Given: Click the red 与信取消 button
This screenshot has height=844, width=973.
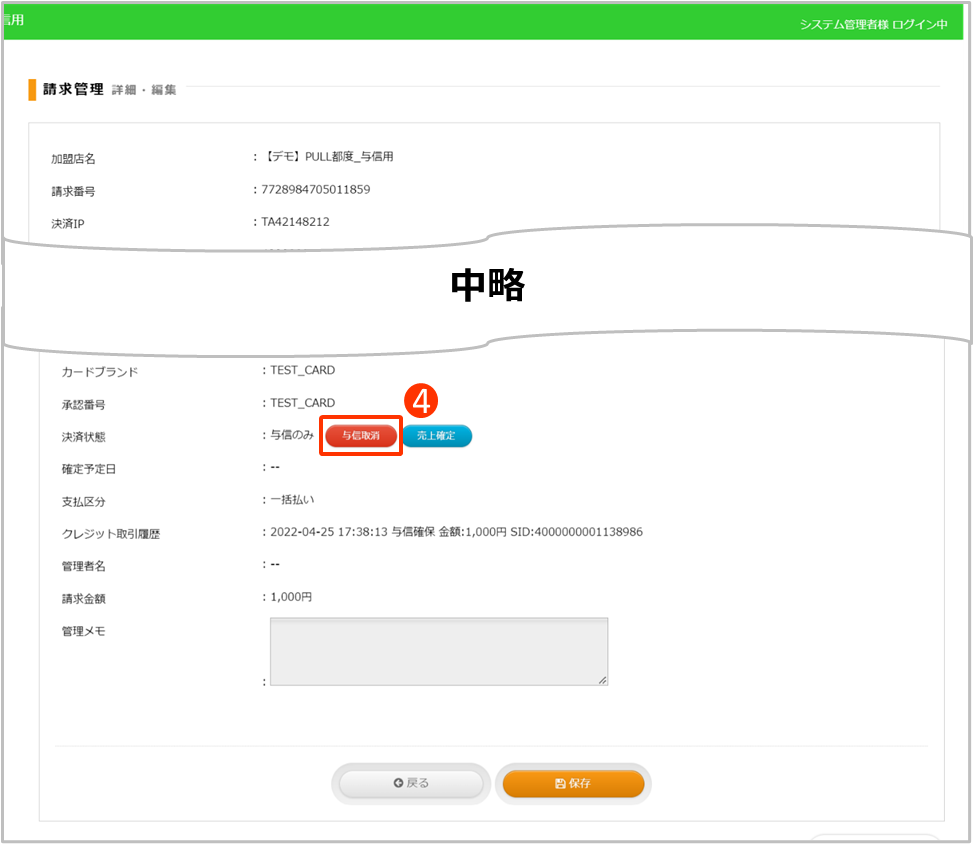Looking at the screenshot, I should click(x=360, y=436).
